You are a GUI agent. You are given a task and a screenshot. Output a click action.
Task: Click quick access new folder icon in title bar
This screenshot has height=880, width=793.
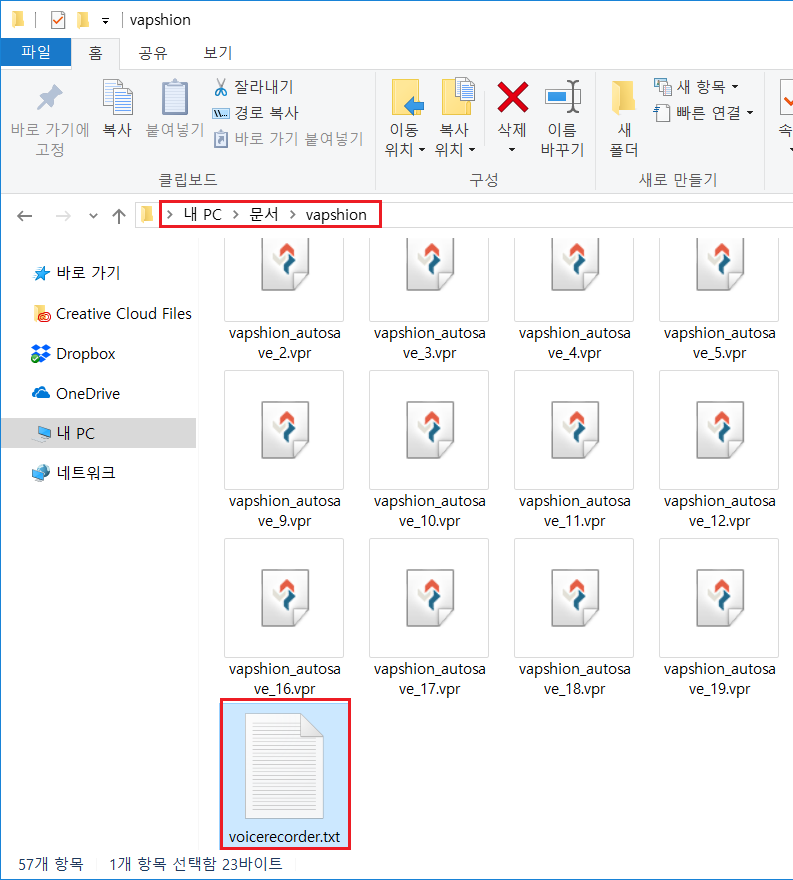tap(83, 20)
